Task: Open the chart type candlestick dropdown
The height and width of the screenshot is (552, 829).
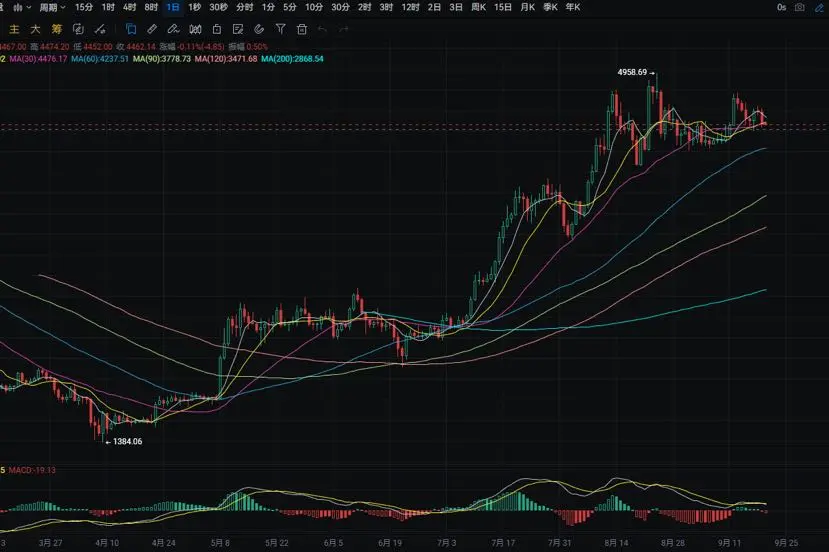Action: click(22, 7)
